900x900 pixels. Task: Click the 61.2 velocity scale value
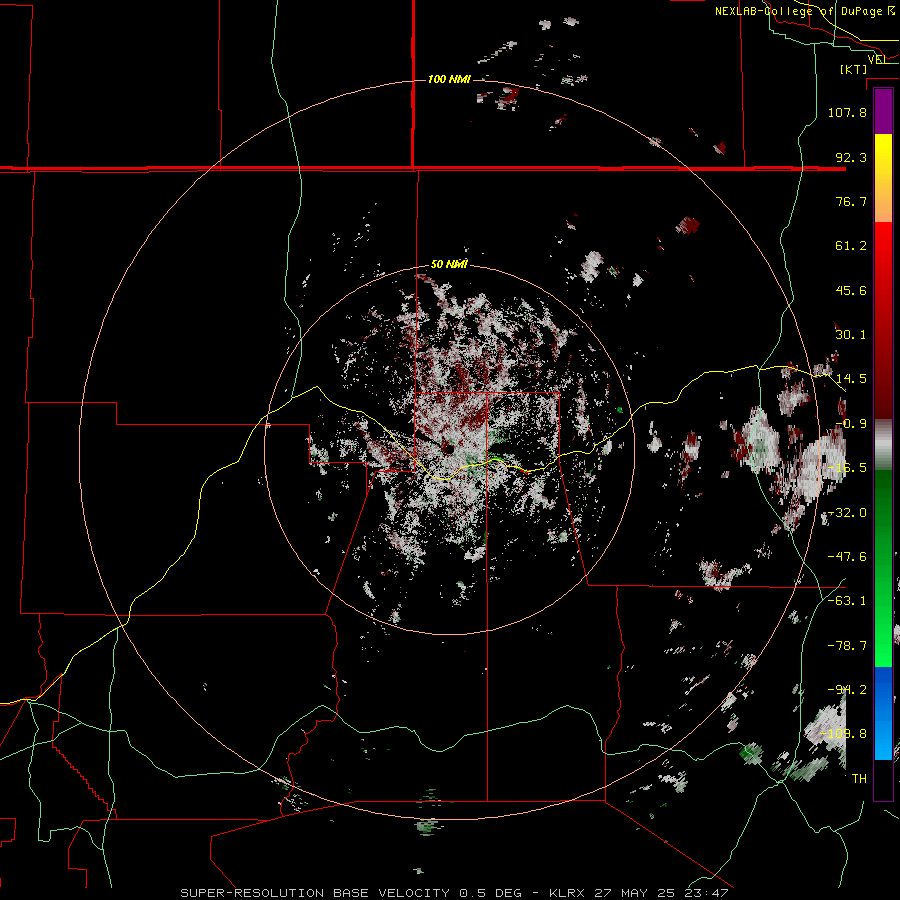851,246
